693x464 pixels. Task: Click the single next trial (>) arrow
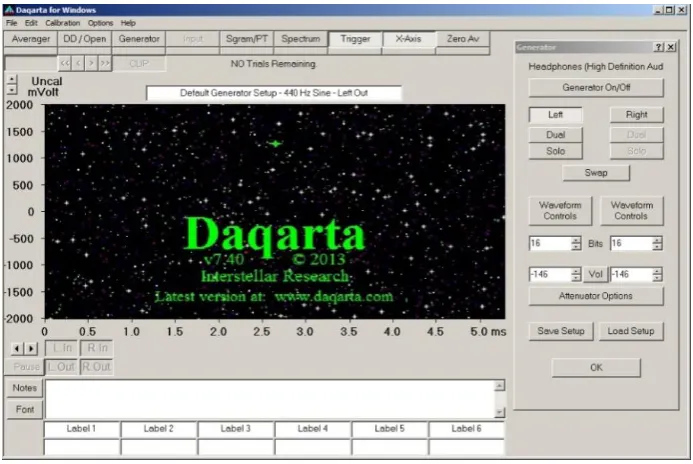pos(91,64)
